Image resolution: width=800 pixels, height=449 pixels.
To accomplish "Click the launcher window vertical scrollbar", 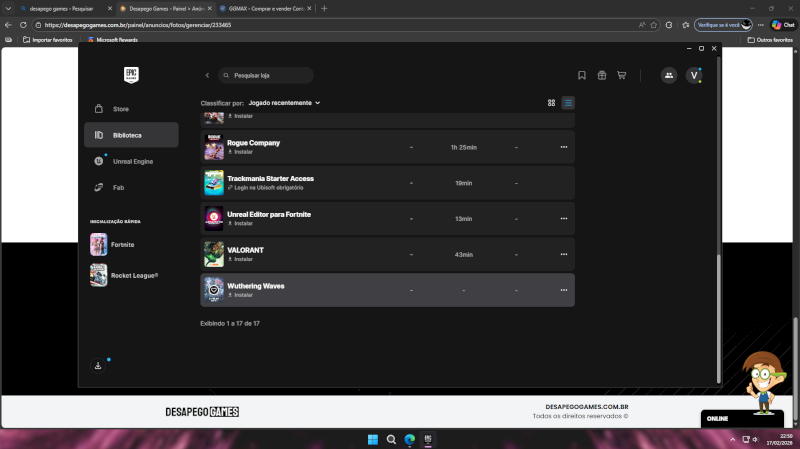I will click(719, 319).
